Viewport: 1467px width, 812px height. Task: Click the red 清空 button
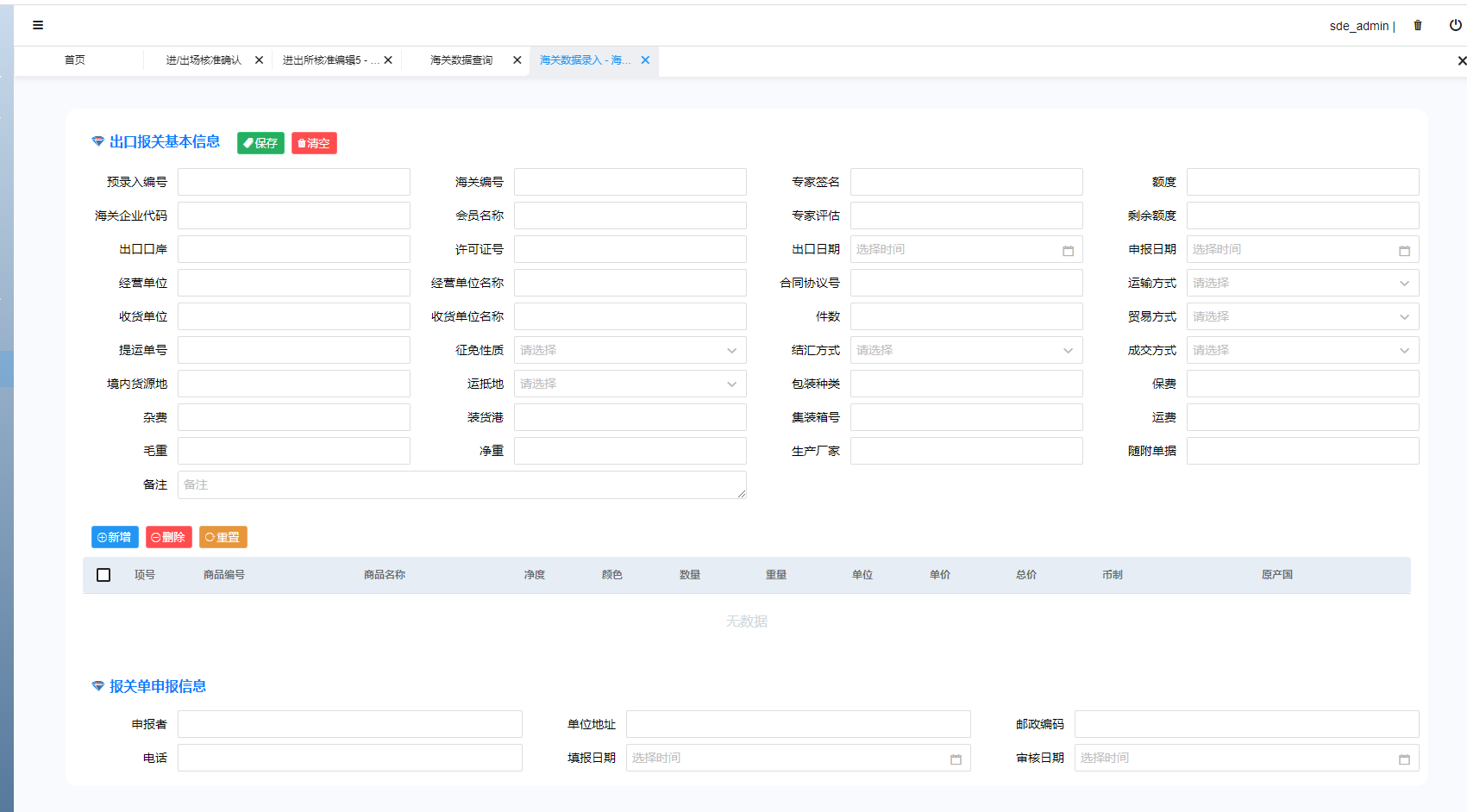tap(314, 143)
